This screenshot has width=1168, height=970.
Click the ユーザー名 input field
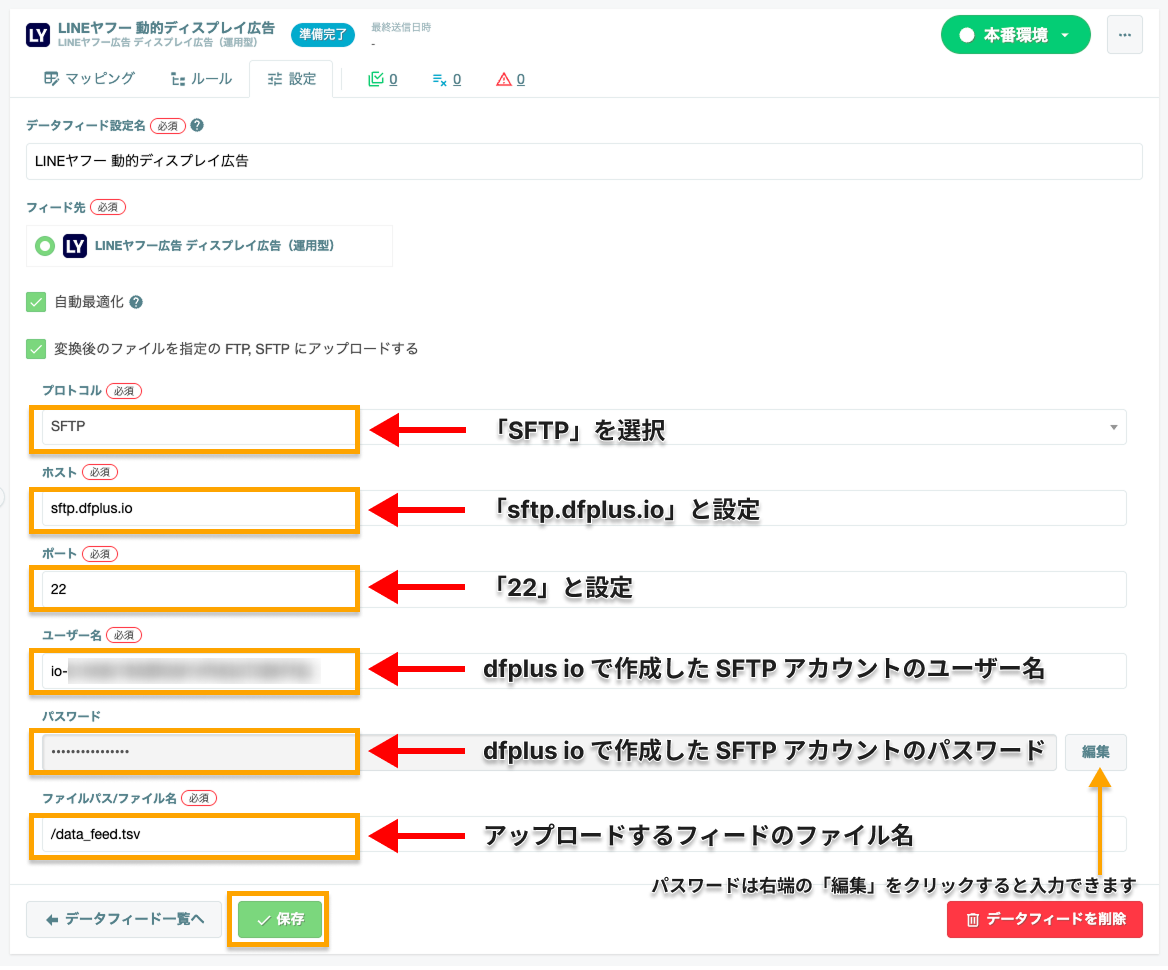[x=584, y=671]
